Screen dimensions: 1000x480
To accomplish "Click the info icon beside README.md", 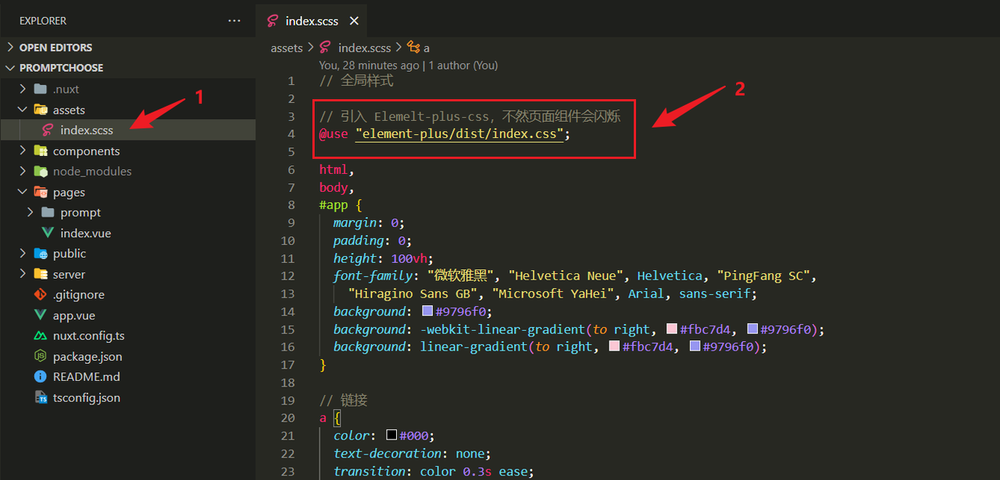I will 40,377.
